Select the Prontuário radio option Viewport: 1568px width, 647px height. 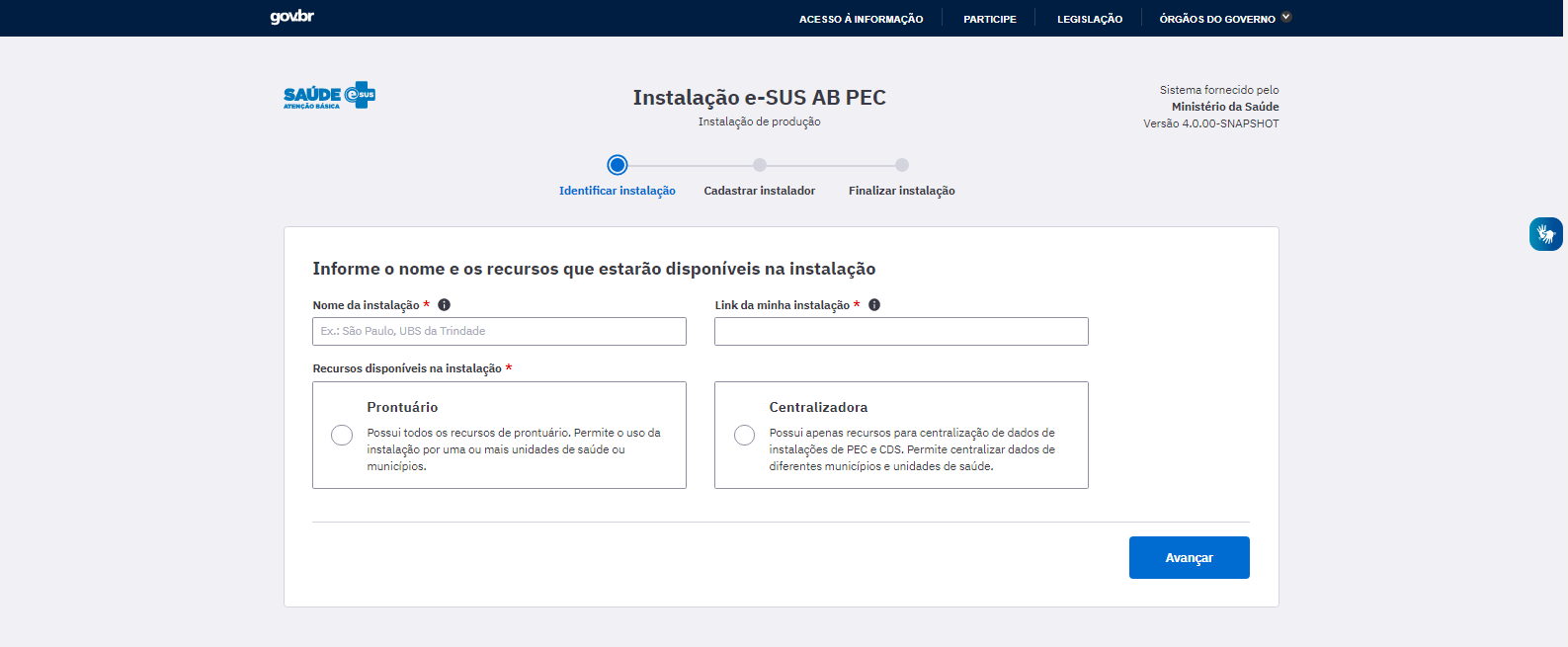[x=342, y=435]
